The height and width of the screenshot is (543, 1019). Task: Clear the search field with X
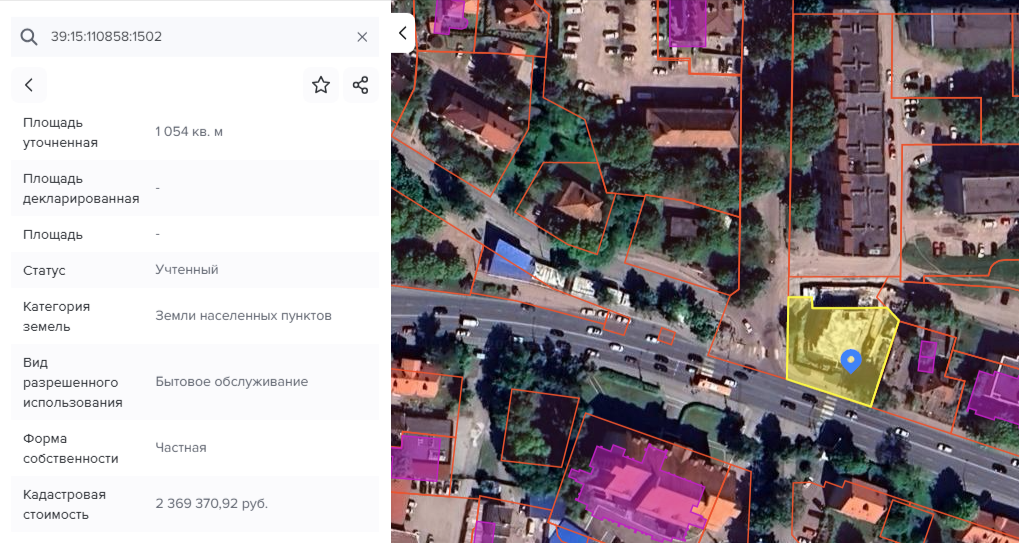[x=362, y=37]
